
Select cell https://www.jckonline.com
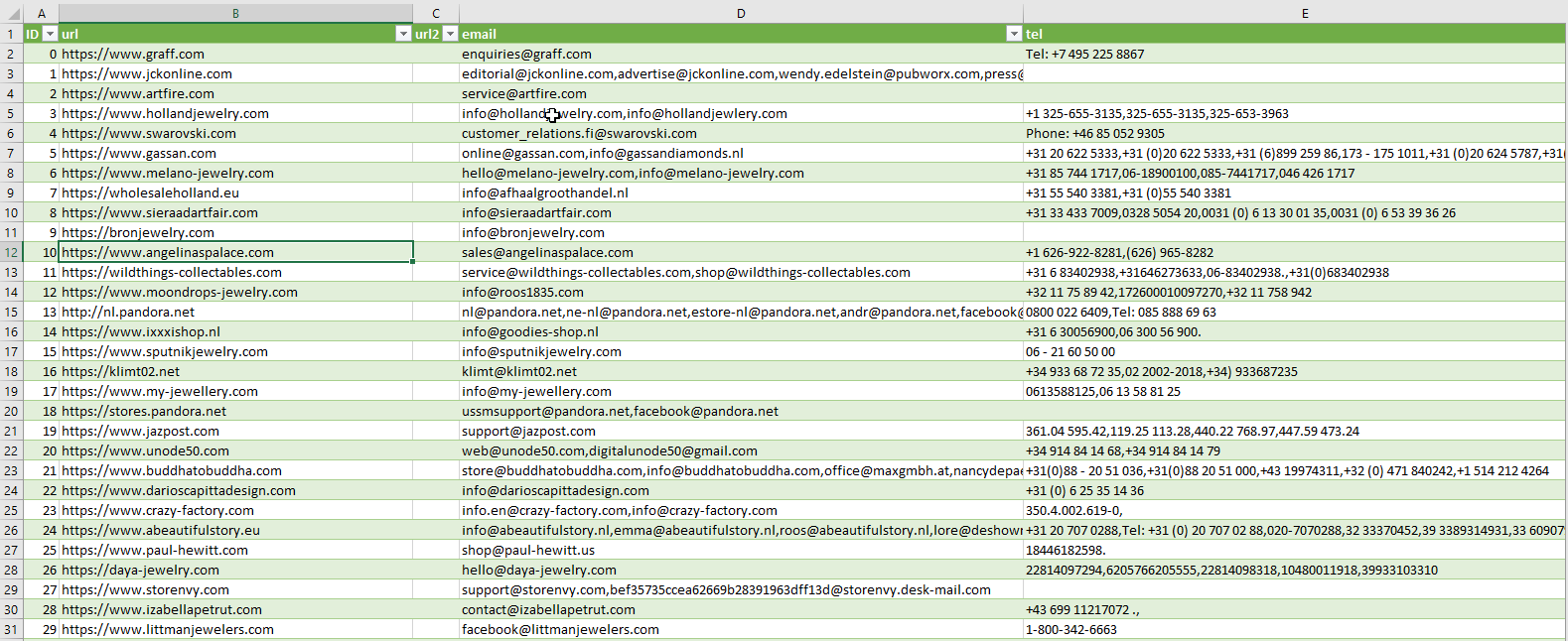(235, 73)
